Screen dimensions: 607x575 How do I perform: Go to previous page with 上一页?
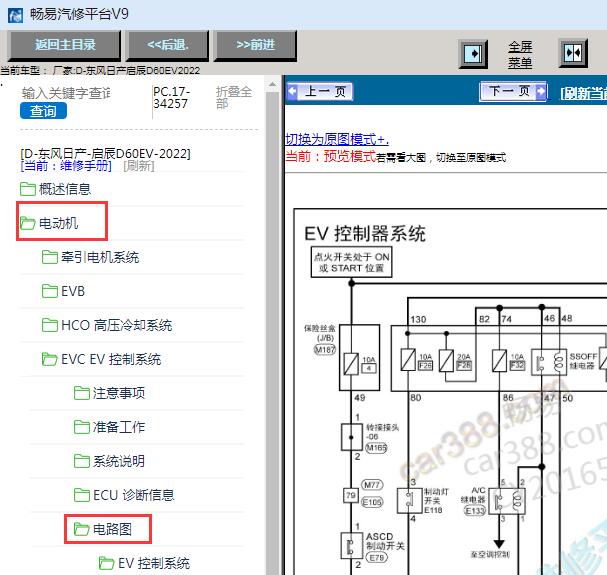click(x=320, y=92)
